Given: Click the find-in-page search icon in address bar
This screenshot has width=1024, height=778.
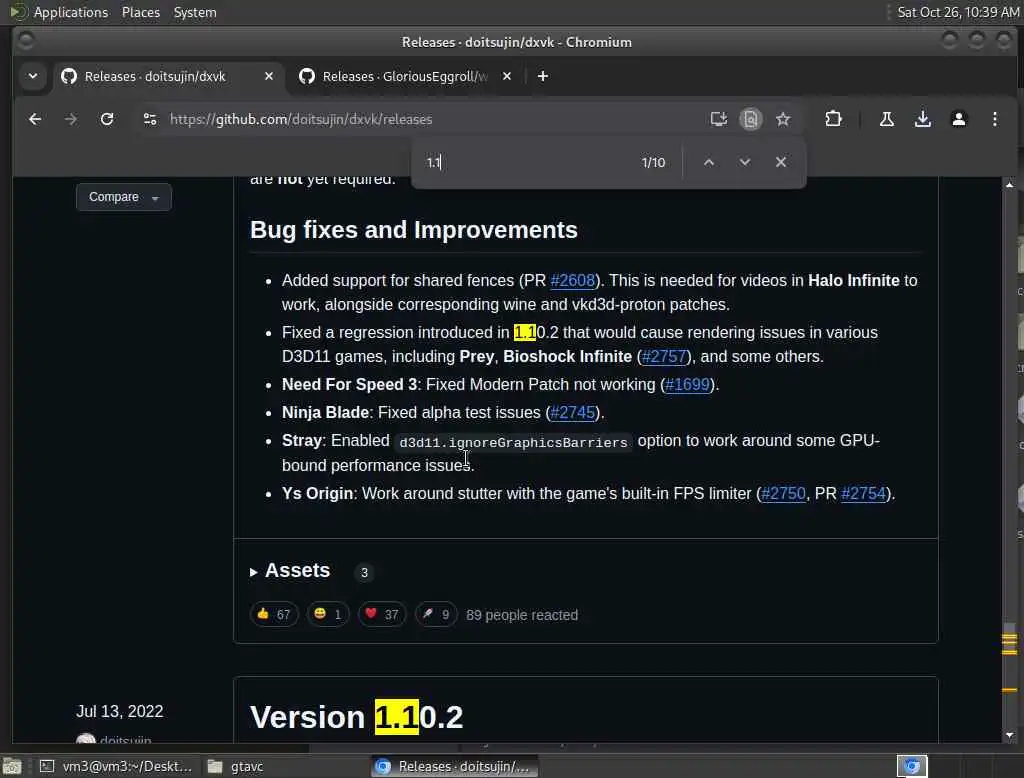Looking at the screenshot, I should (751, 119).
